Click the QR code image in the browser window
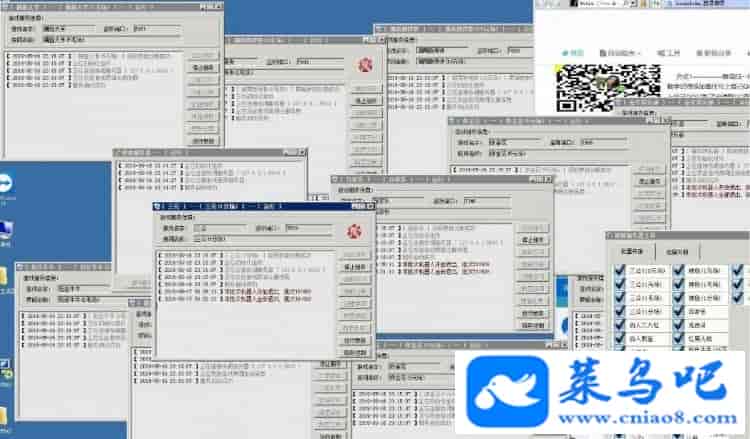750x439 pixels. pyautogui.click(x=609, y=88)
